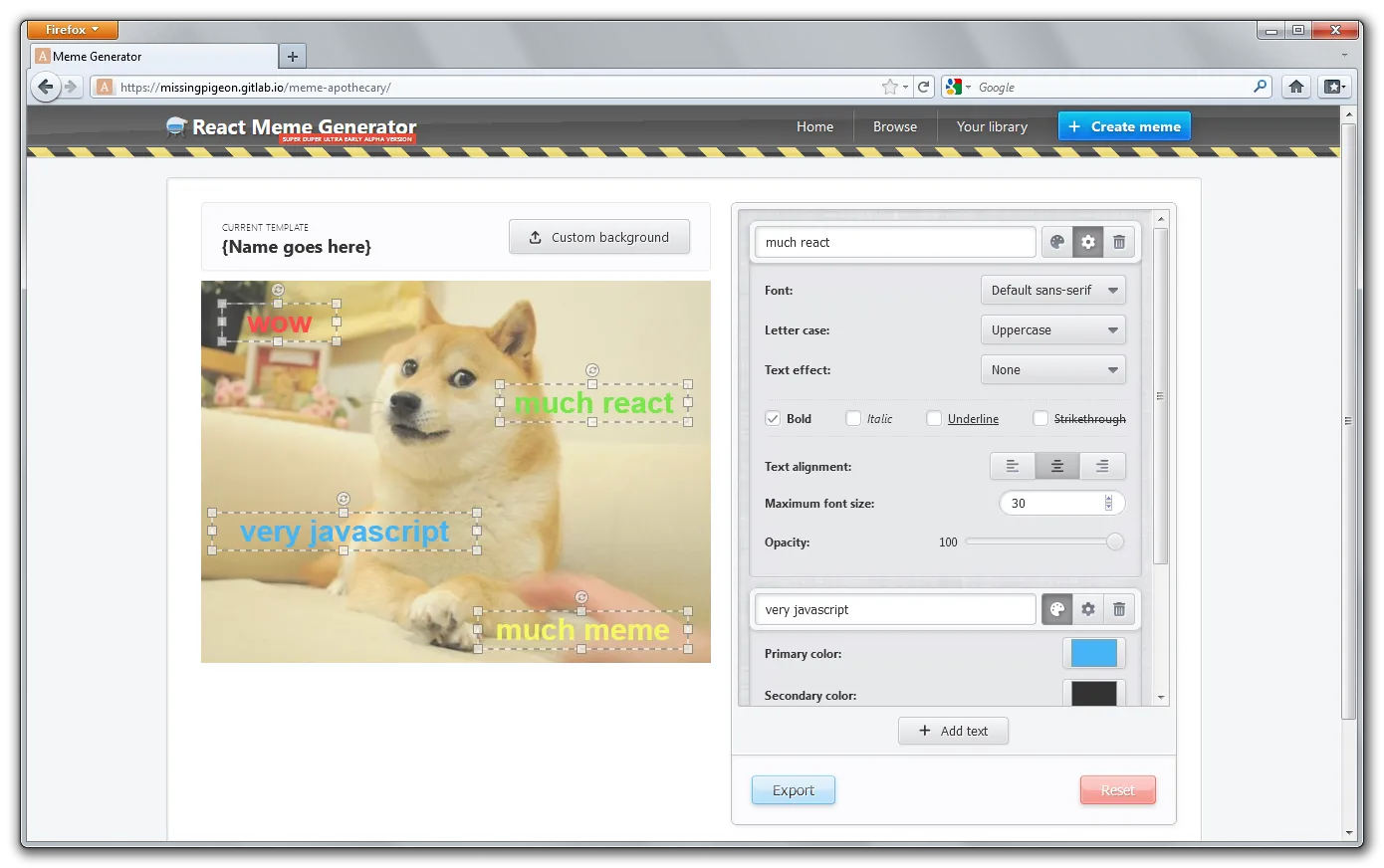Go to the Browse page
Screen dimensions: 1384x868
point(894,126)
